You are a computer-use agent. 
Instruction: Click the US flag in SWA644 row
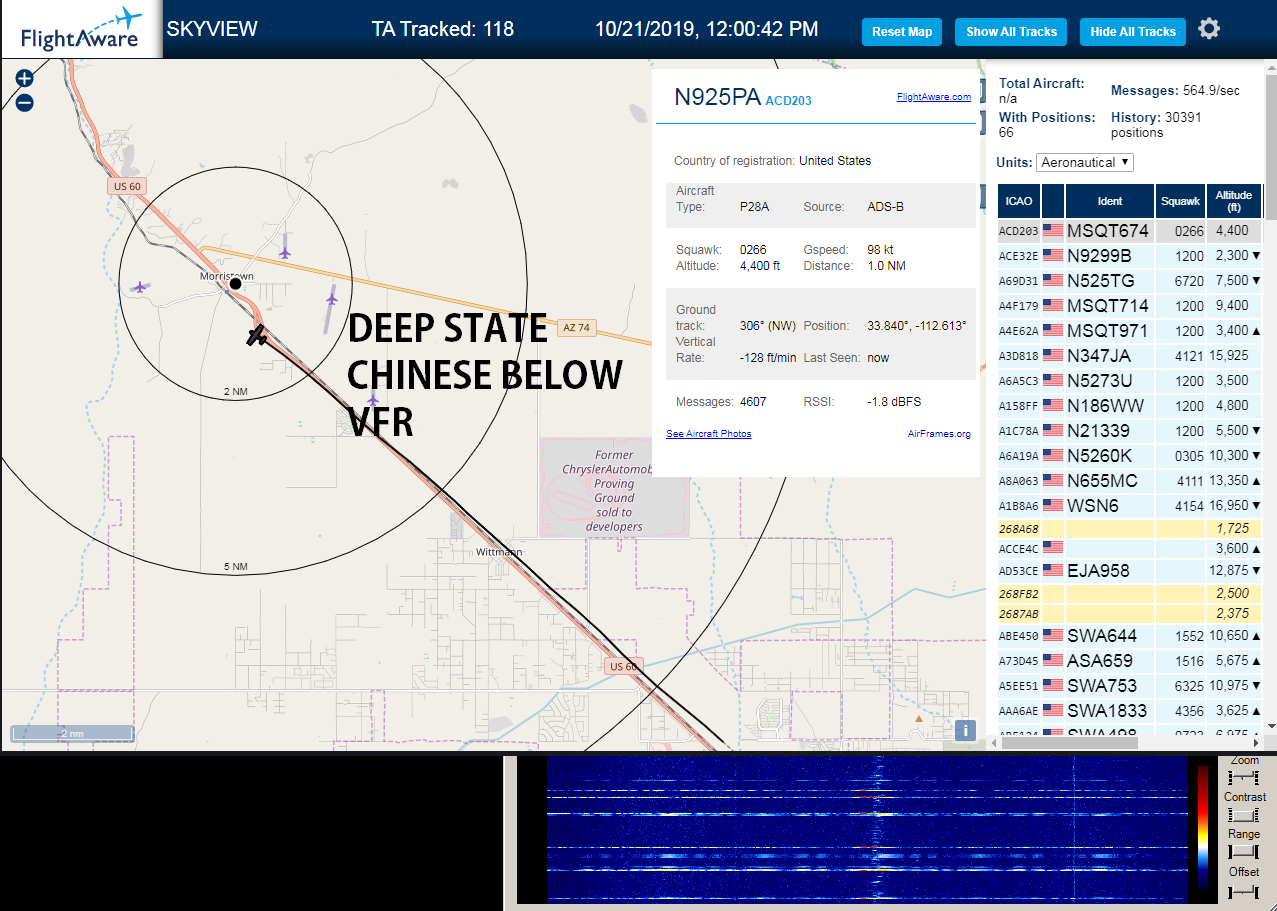click(x=1052, y=636)
